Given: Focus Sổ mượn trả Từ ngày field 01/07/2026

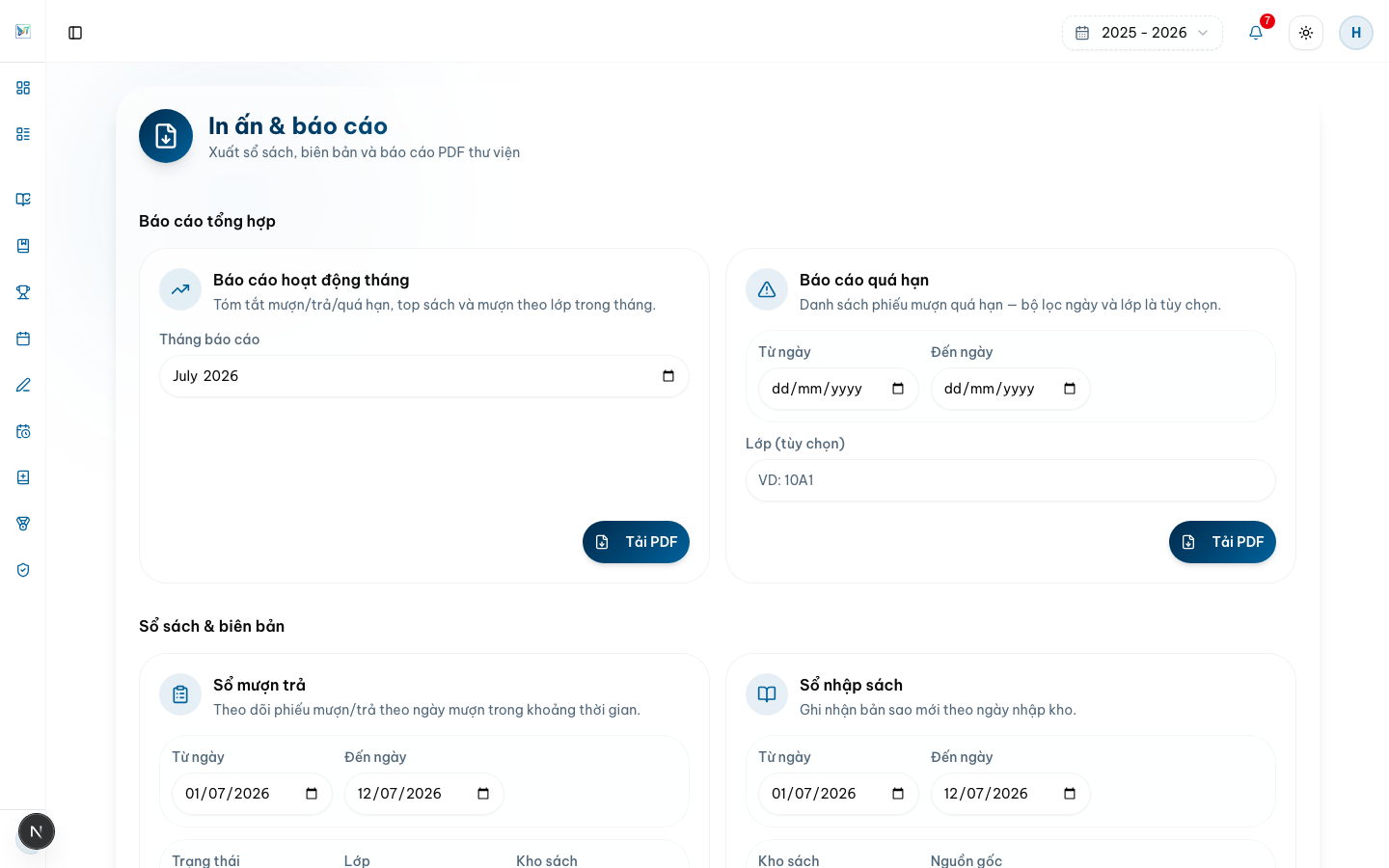Looking at the screenshot, I should point(252,794).
